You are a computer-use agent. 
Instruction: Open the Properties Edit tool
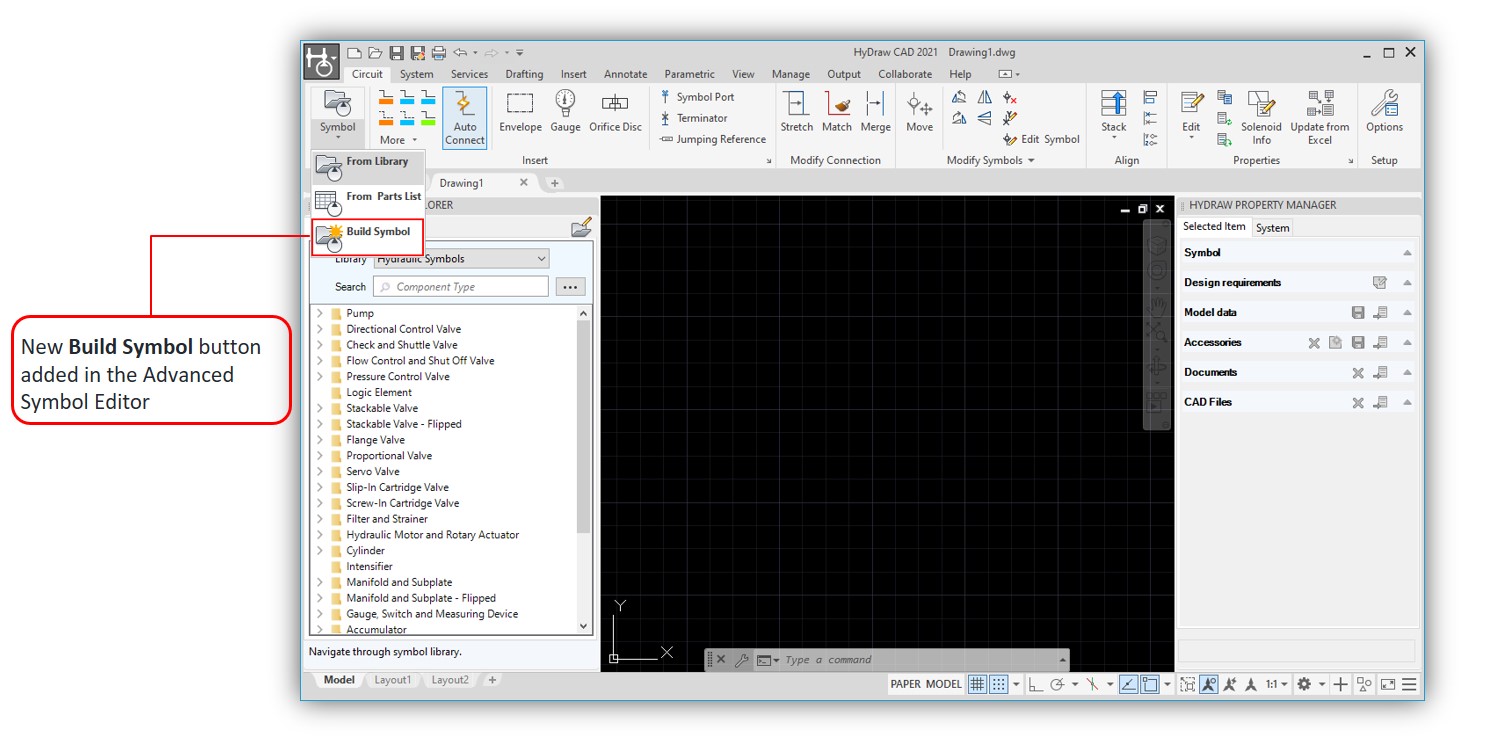pyautogui.click(x=1191, y=114)
